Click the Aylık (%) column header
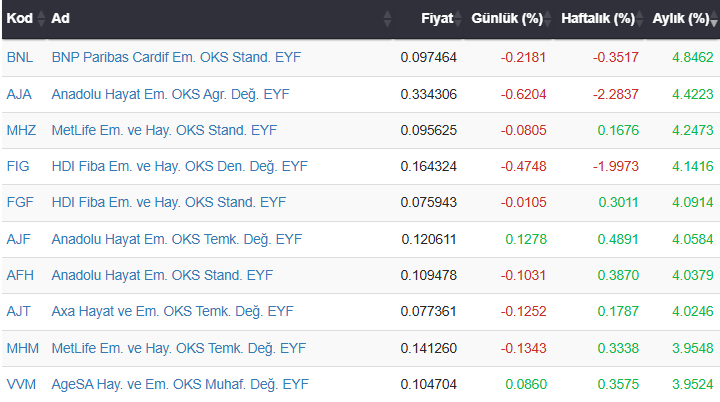Viewport: 720px width, 402px height. click(x=682, y=19)
